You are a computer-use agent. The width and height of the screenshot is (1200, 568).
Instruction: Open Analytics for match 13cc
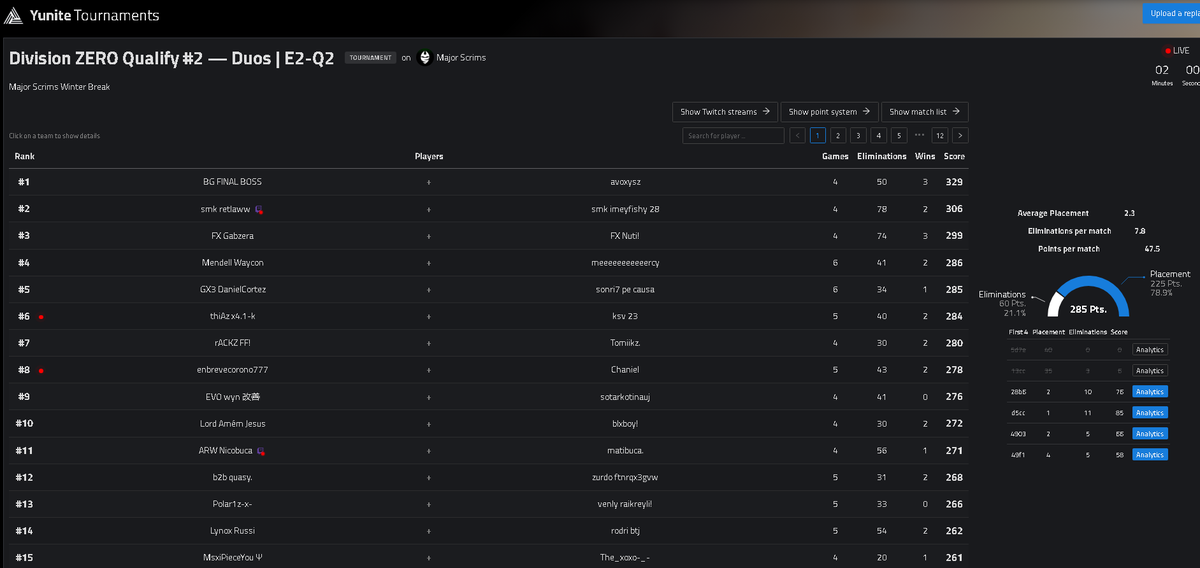[x=1150, y=371]
